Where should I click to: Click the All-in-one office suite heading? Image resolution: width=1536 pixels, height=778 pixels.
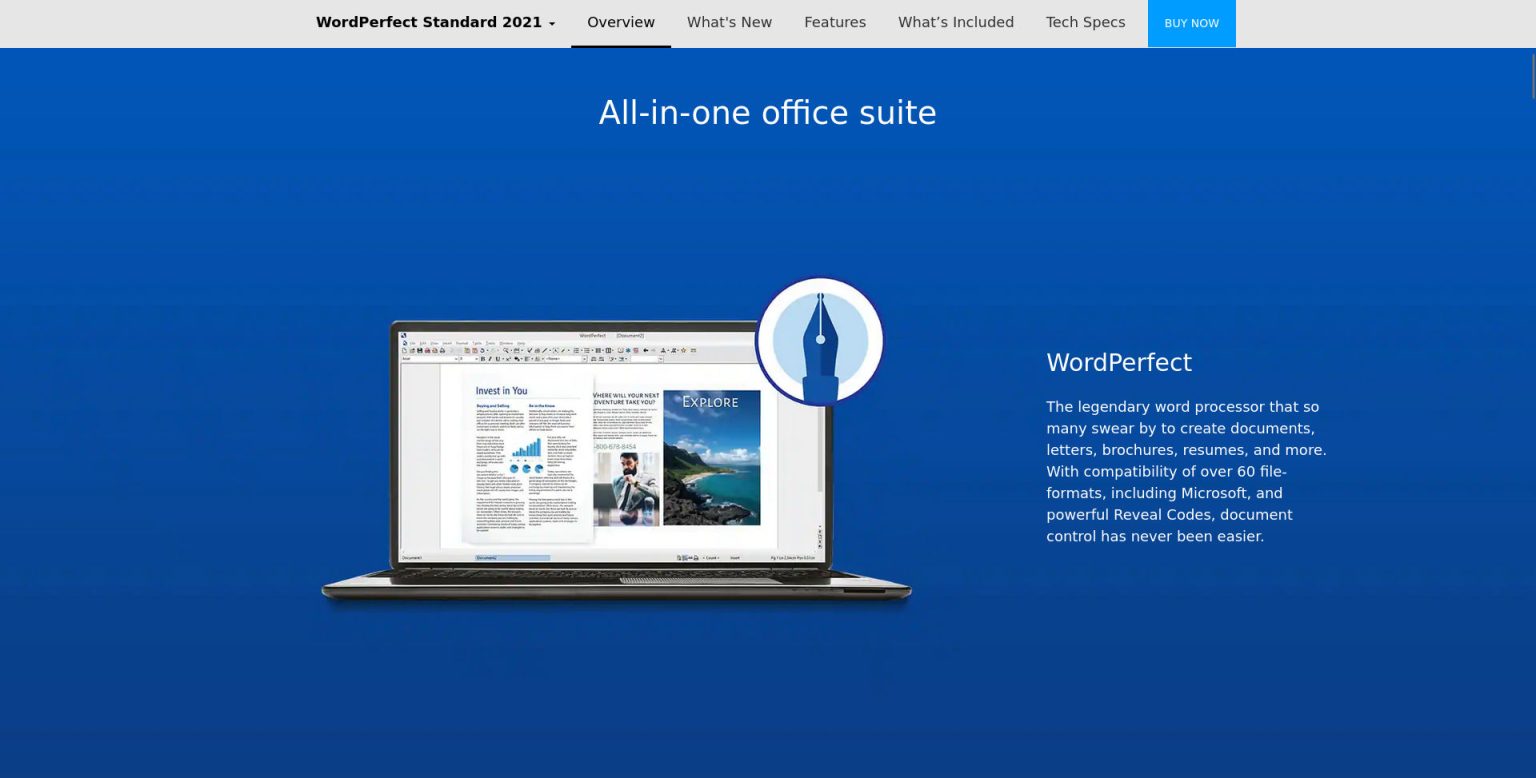tap(767, 113)
